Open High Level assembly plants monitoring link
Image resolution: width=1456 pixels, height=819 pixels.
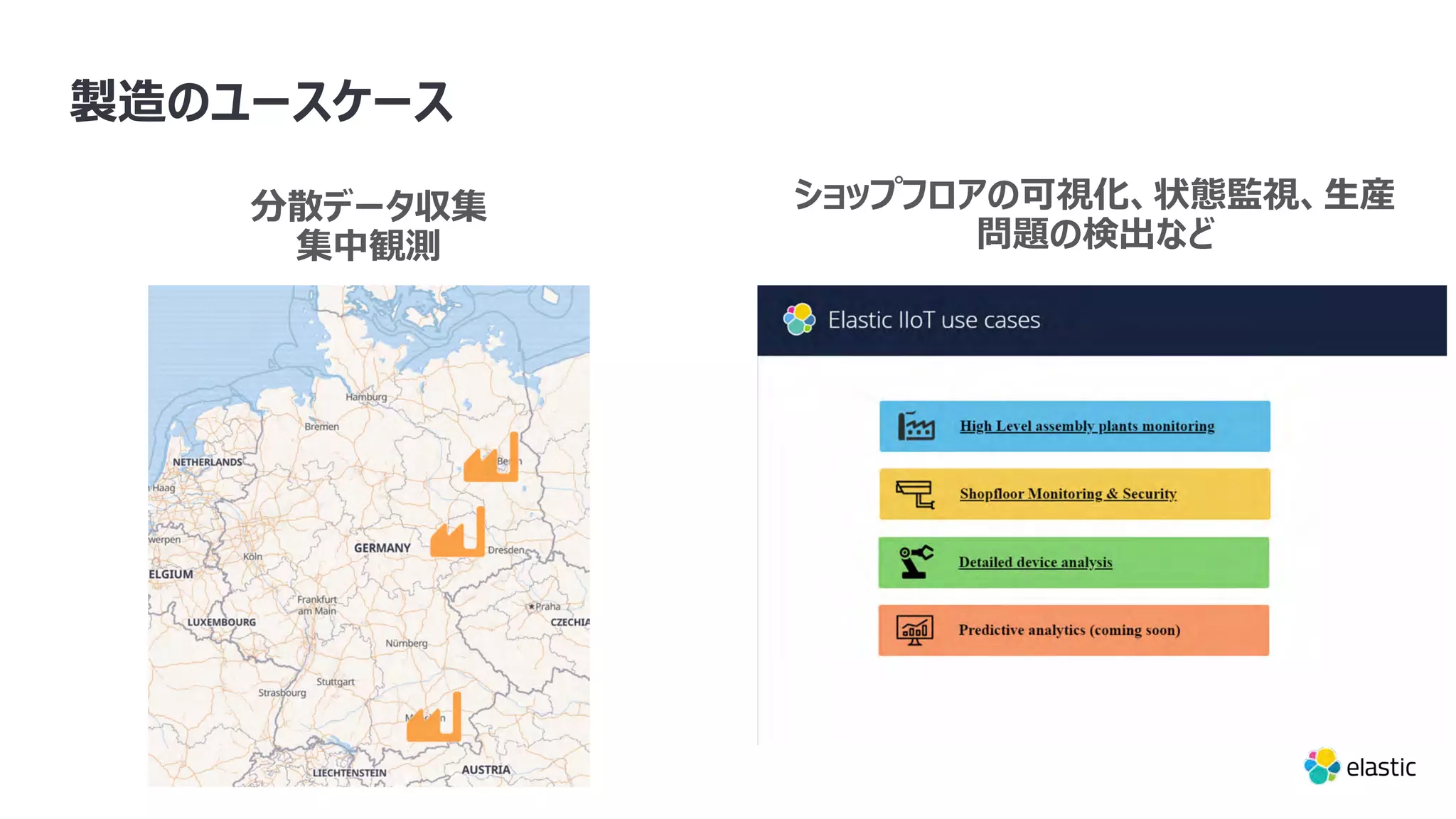[1087, 426]
